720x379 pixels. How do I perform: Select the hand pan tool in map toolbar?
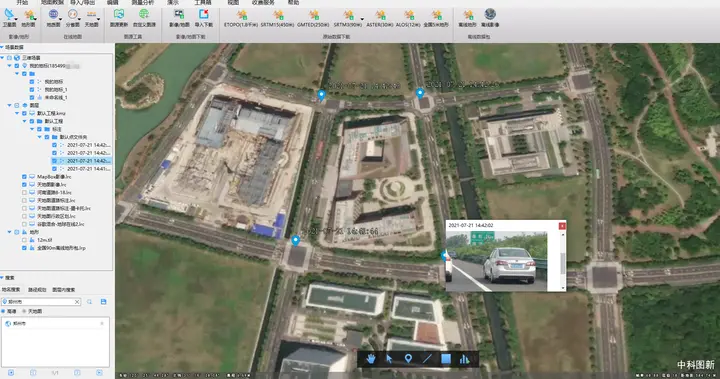point(371,359)
